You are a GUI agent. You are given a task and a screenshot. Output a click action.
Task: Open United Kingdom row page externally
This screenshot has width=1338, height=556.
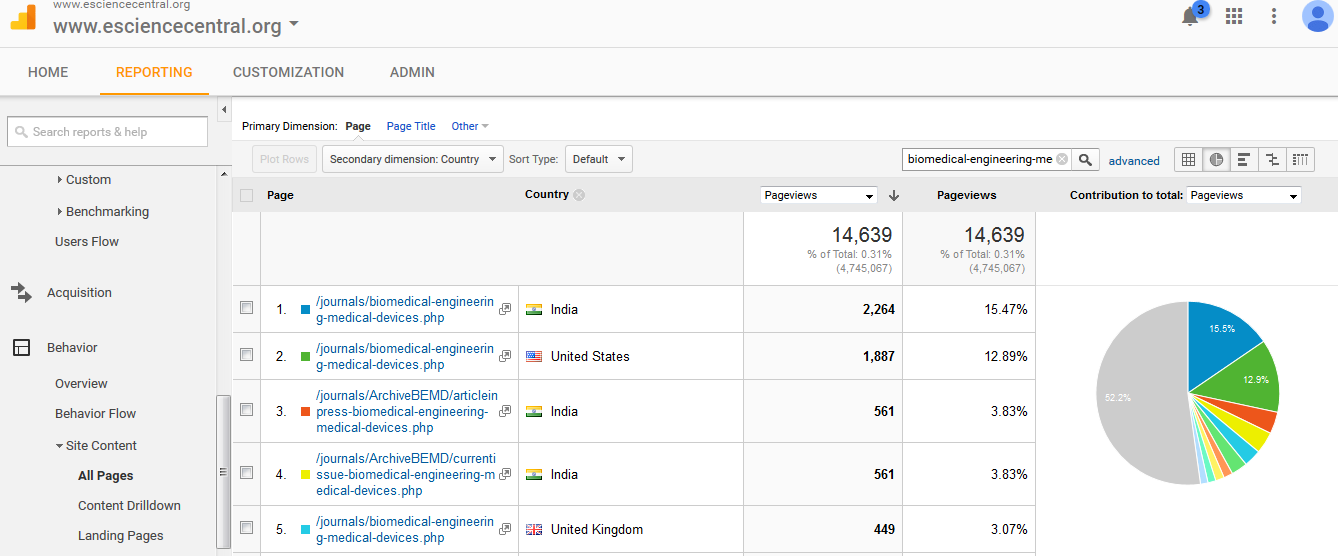tap(505, 529)
